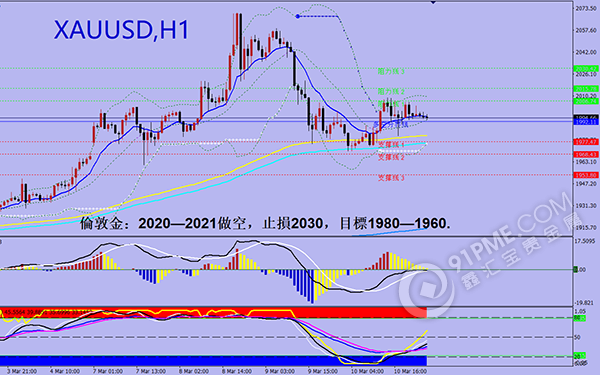Click the 1947.20 price axis label

(586, 184)
